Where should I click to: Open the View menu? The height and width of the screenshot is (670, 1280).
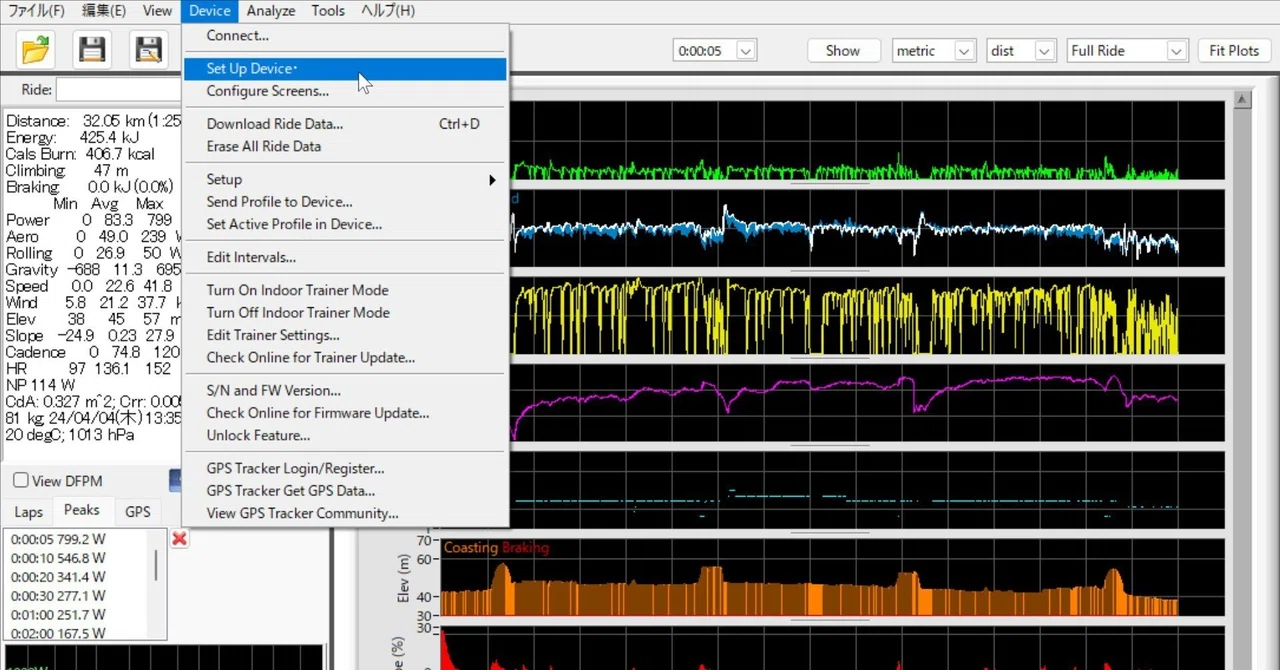tap(157, 11)
